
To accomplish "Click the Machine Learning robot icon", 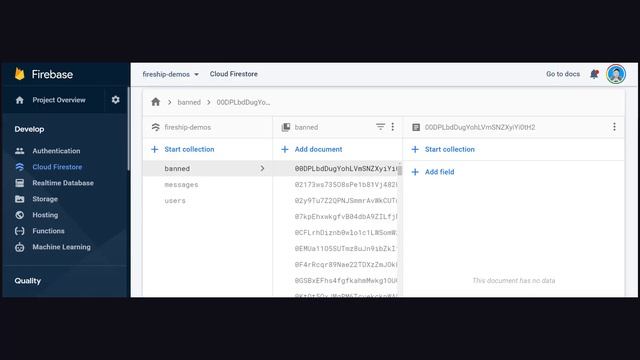I will [20, 247].
